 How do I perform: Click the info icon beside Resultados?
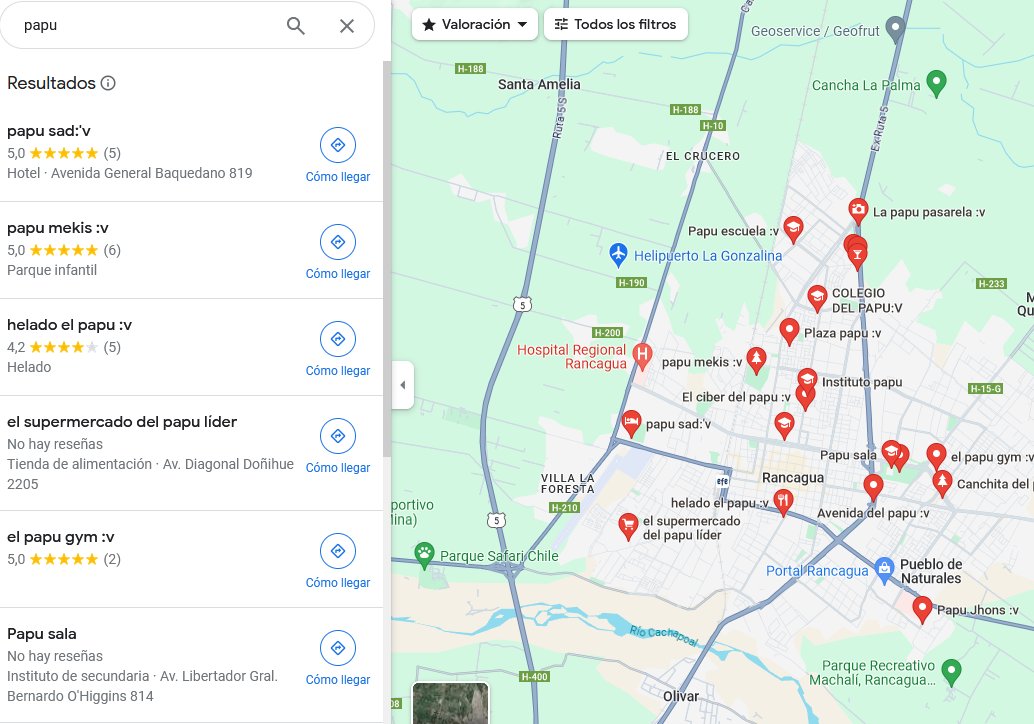click(x=107, y=84)
